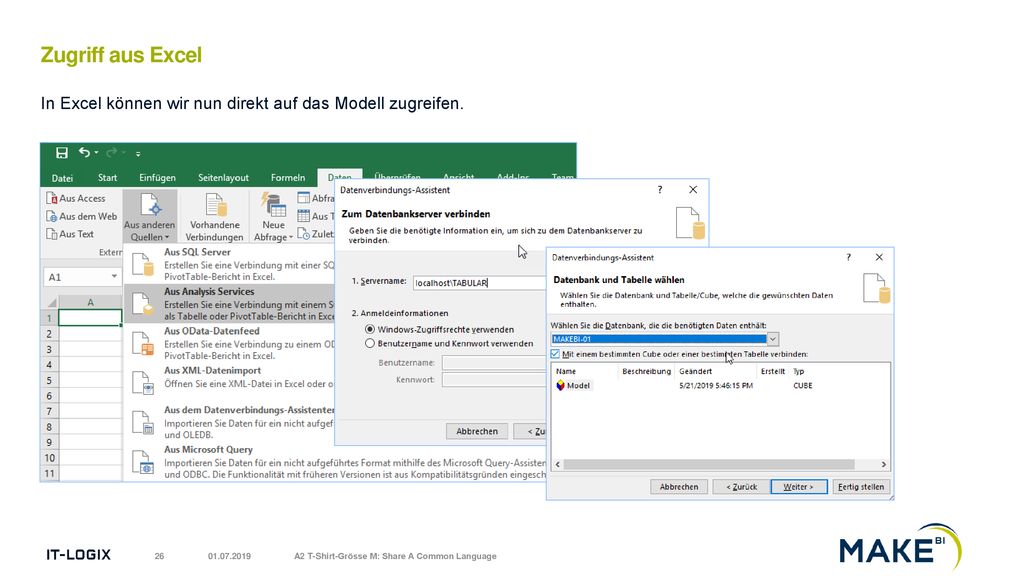
Task: Click Aus Access import icon
Action: pos(52,198)
